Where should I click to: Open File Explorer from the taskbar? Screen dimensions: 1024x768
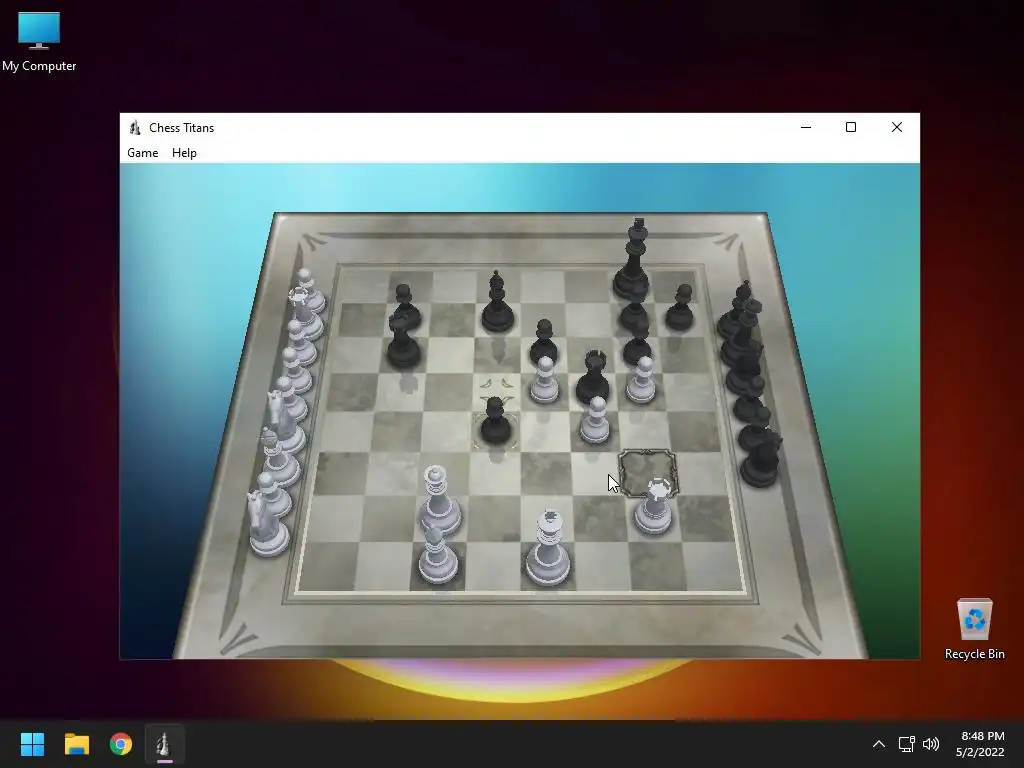click(76, 744)
